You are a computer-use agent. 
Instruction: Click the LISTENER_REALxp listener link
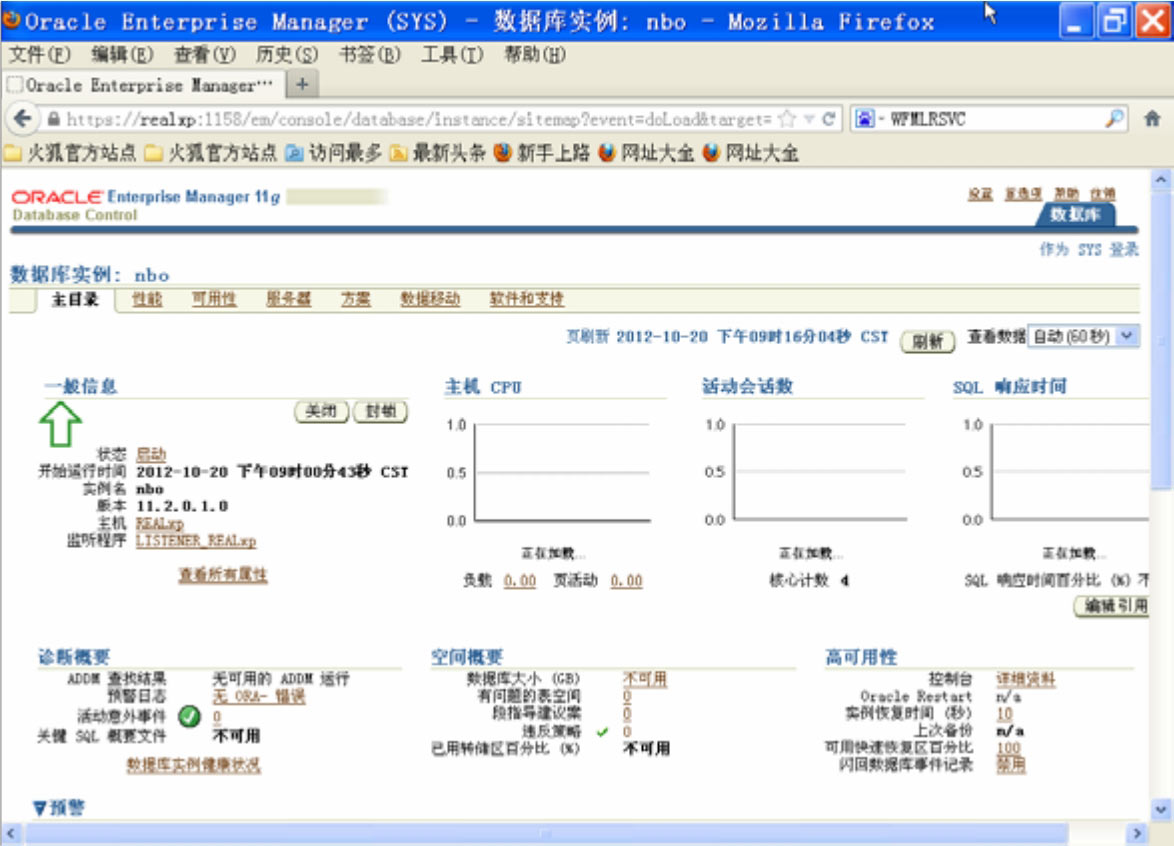(x=195, y=541)
